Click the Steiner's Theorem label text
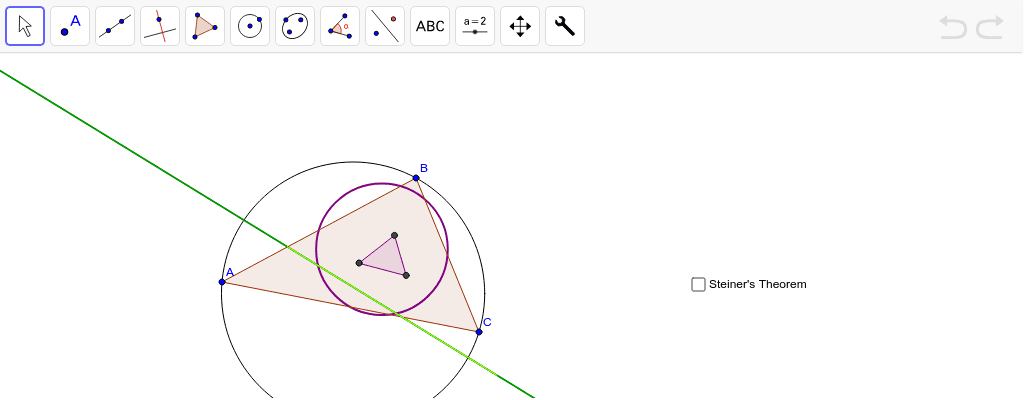Screen dimensions: 1024x400 [x=758, y=284]
